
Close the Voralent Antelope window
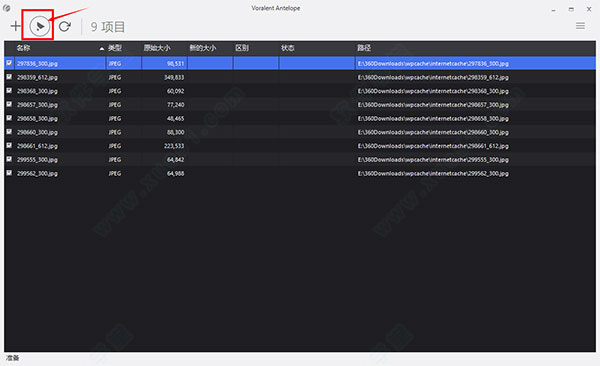589,9
